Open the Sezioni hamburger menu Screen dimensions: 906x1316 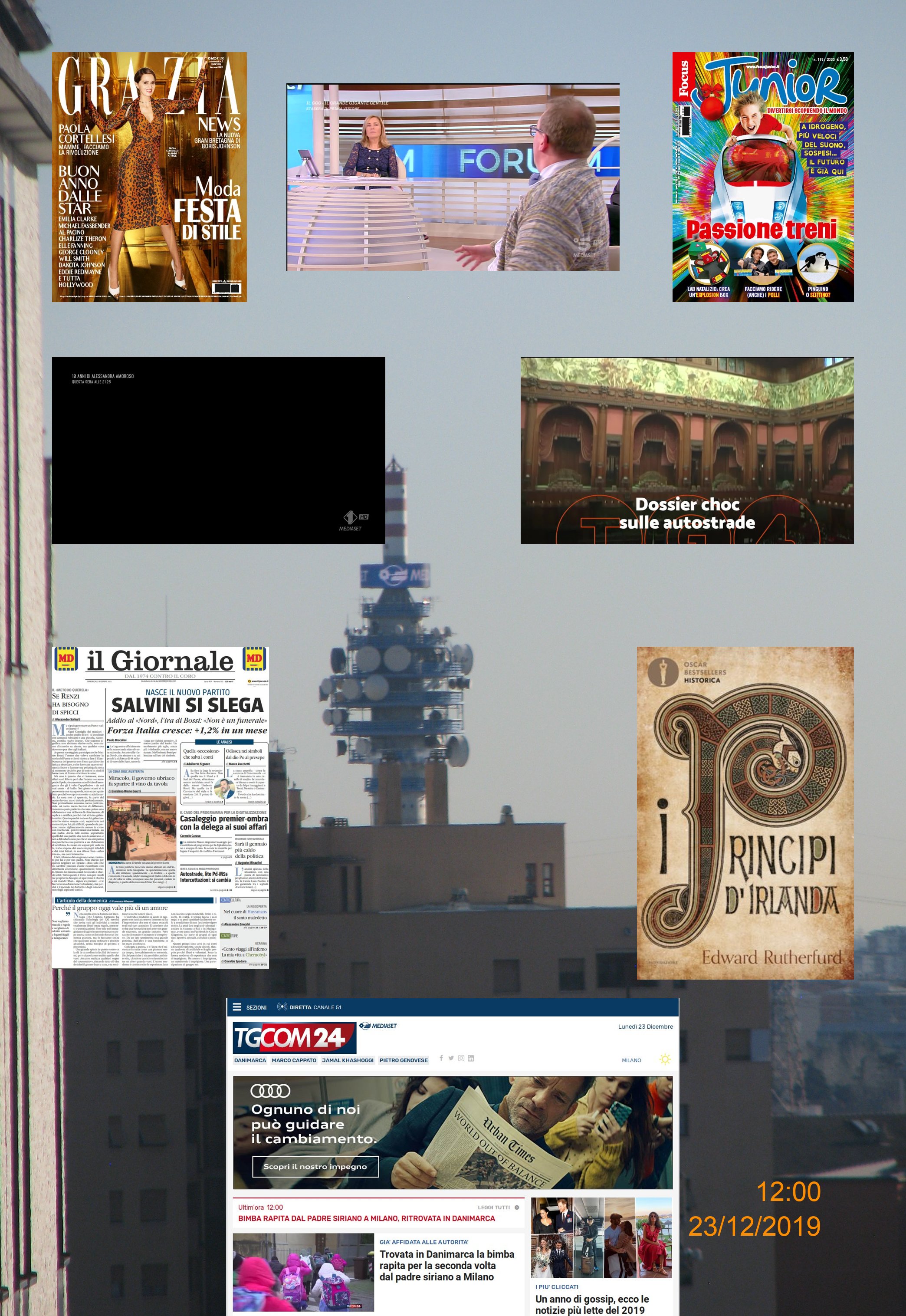(237, 1007)
